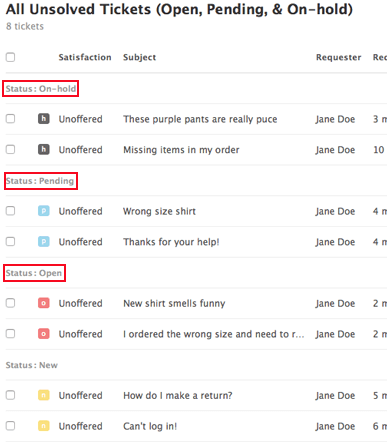Click new status icon for 'Can't log in!'

[44, 426]
